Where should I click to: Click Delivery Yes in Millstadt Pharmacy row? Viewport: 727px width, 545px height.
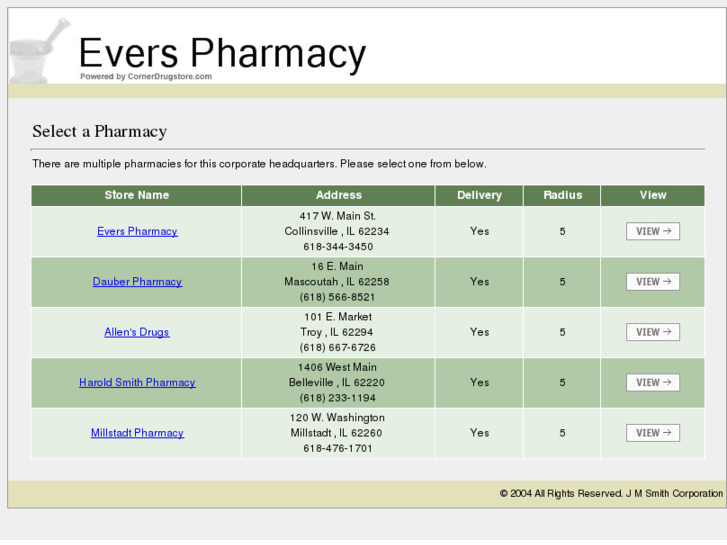[x=479, y=433]
